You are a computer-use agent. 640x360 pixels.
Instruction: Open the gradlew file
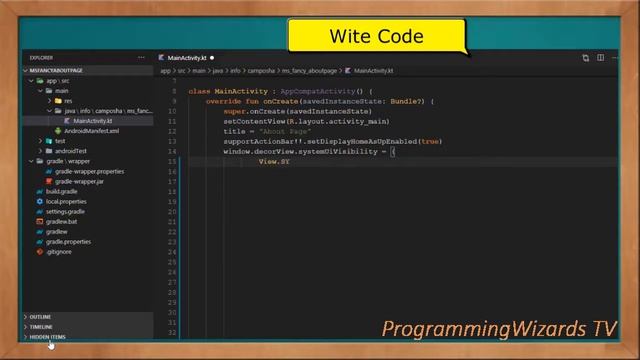(x=57, y=231)
